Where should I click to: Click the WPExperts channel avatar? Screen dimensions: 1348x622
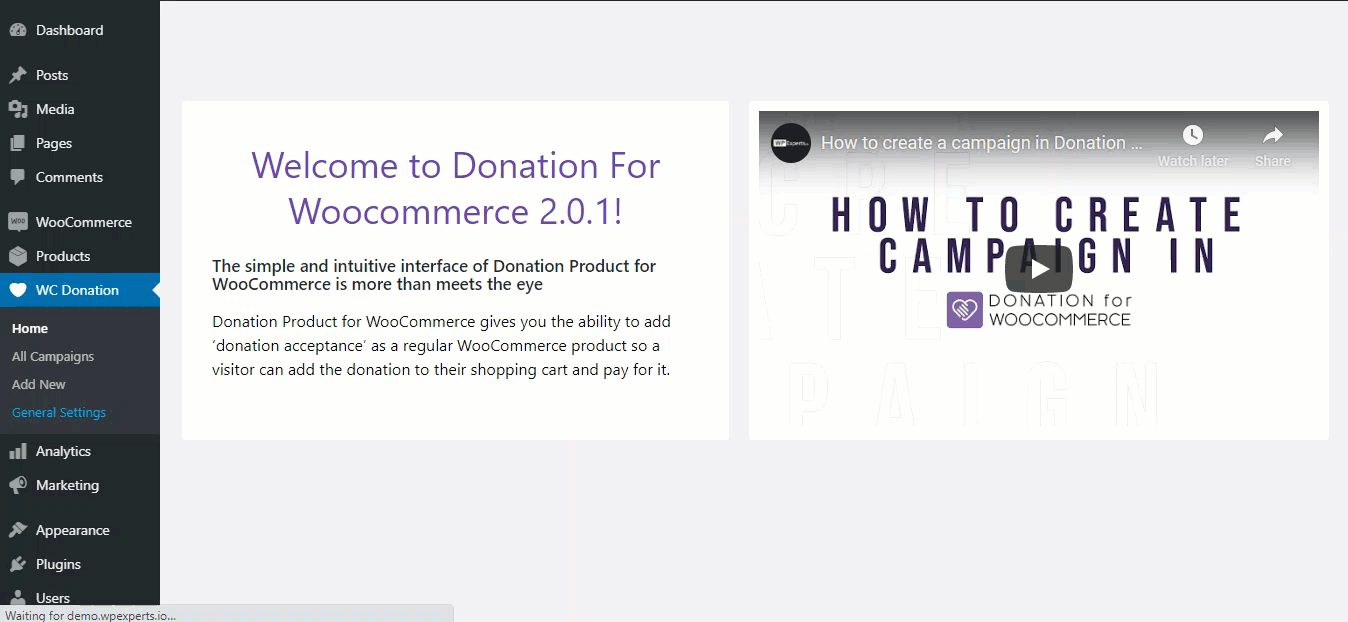point(791,143)
